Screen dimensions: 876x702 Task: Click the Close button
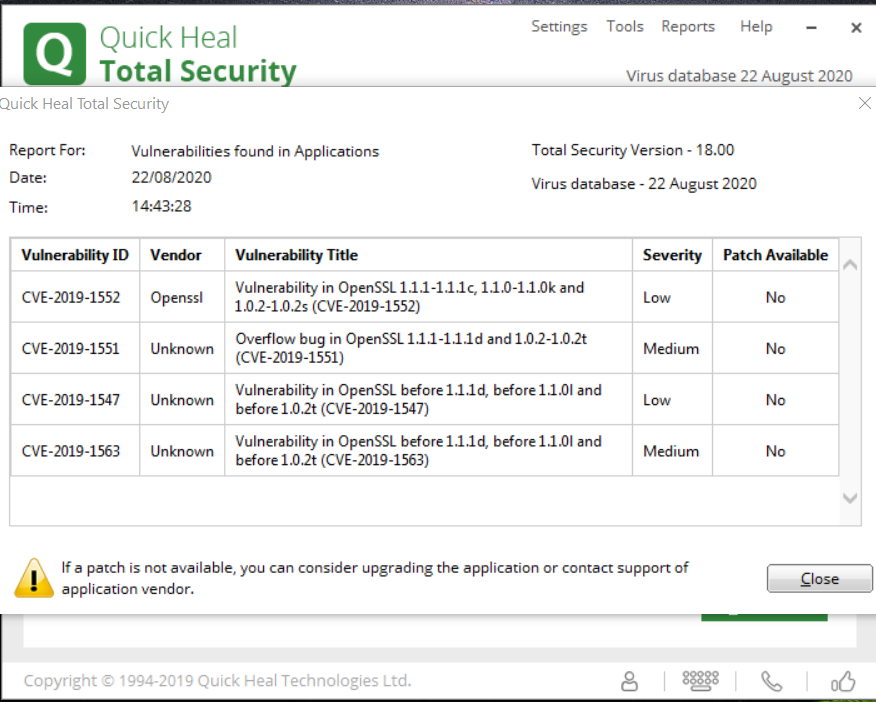coord(820,579)
